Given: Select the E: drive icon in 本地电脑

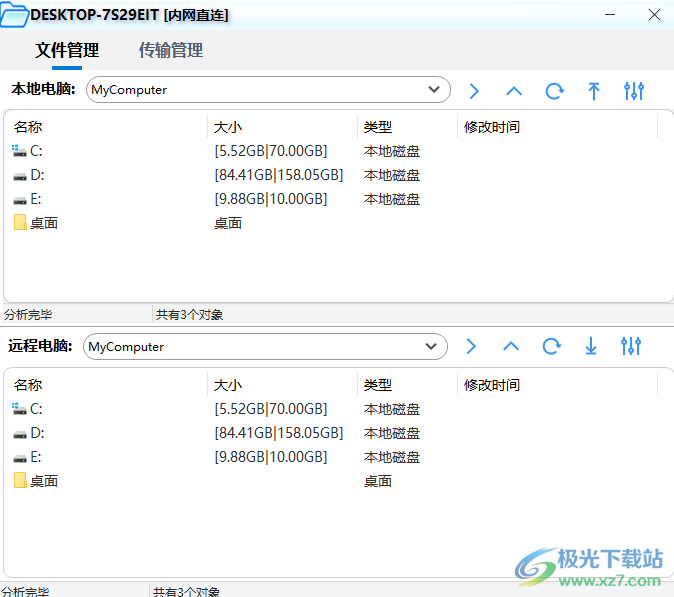Looking at the screenshot, I should click(x=20, y=200).
